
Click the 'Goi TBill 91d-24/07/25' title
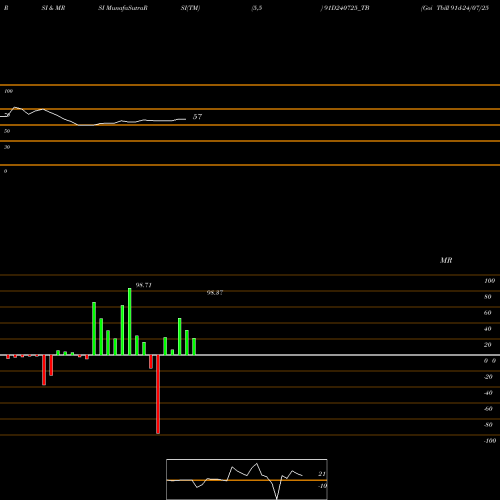pyautogui.click(x=455, y=8)
